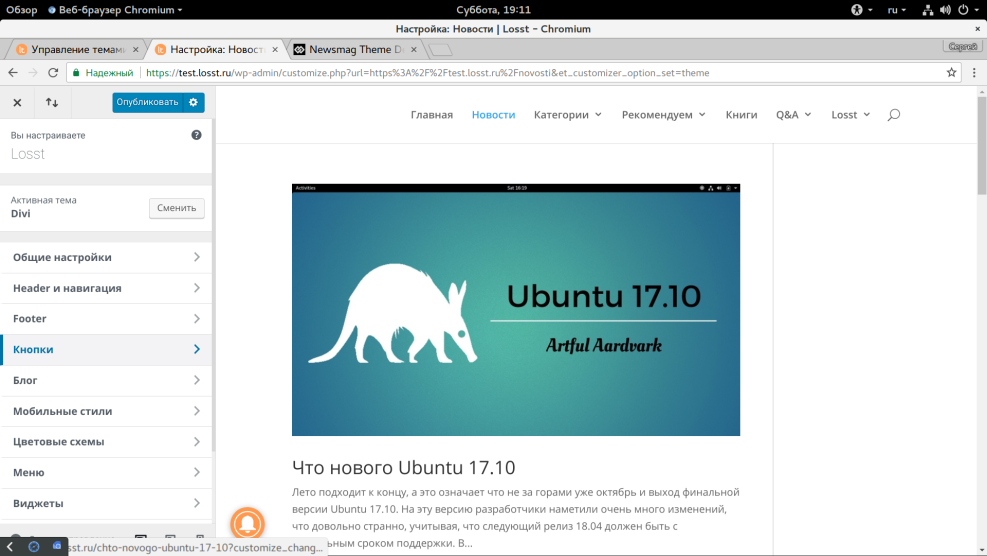This screenshot has width=987, height=556.
Task: Open the article Что нового Ubuntu 17.10
Action: point(403,467)
